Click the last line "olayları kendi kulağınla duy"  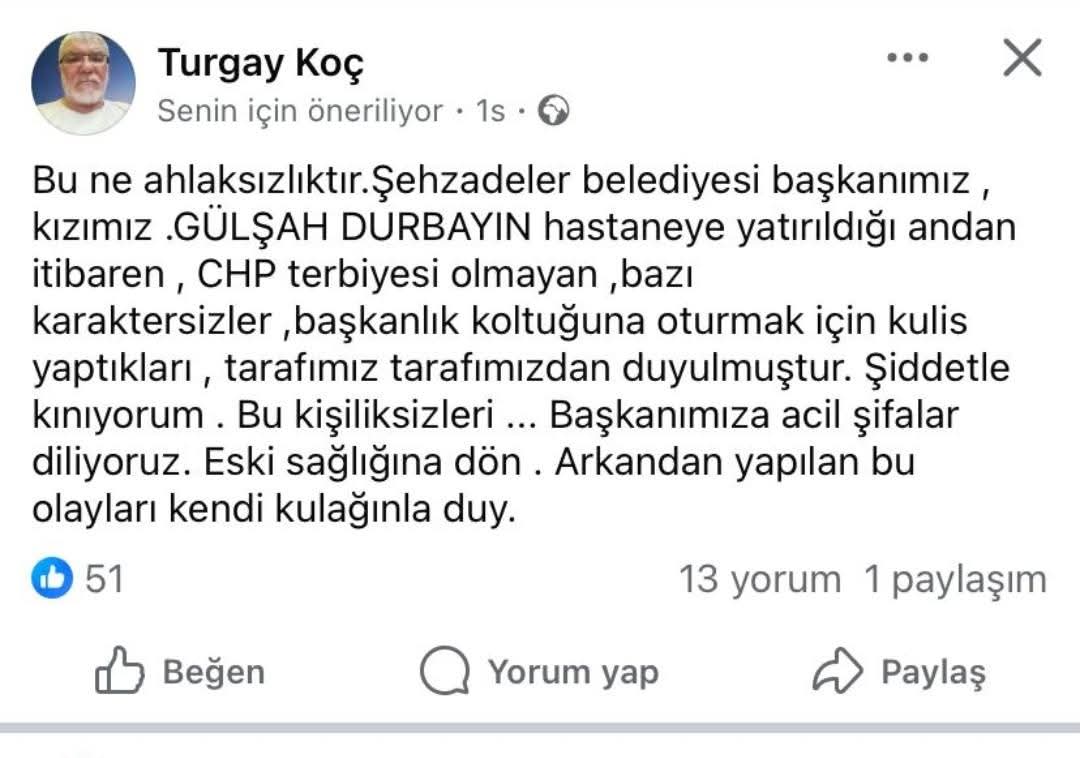pyautogui.click(x=274, y=512)
